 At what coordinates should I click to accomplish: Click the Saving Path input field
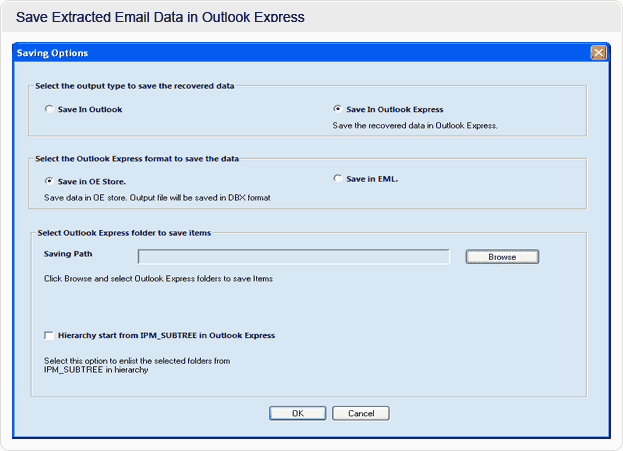click(294, 257)
